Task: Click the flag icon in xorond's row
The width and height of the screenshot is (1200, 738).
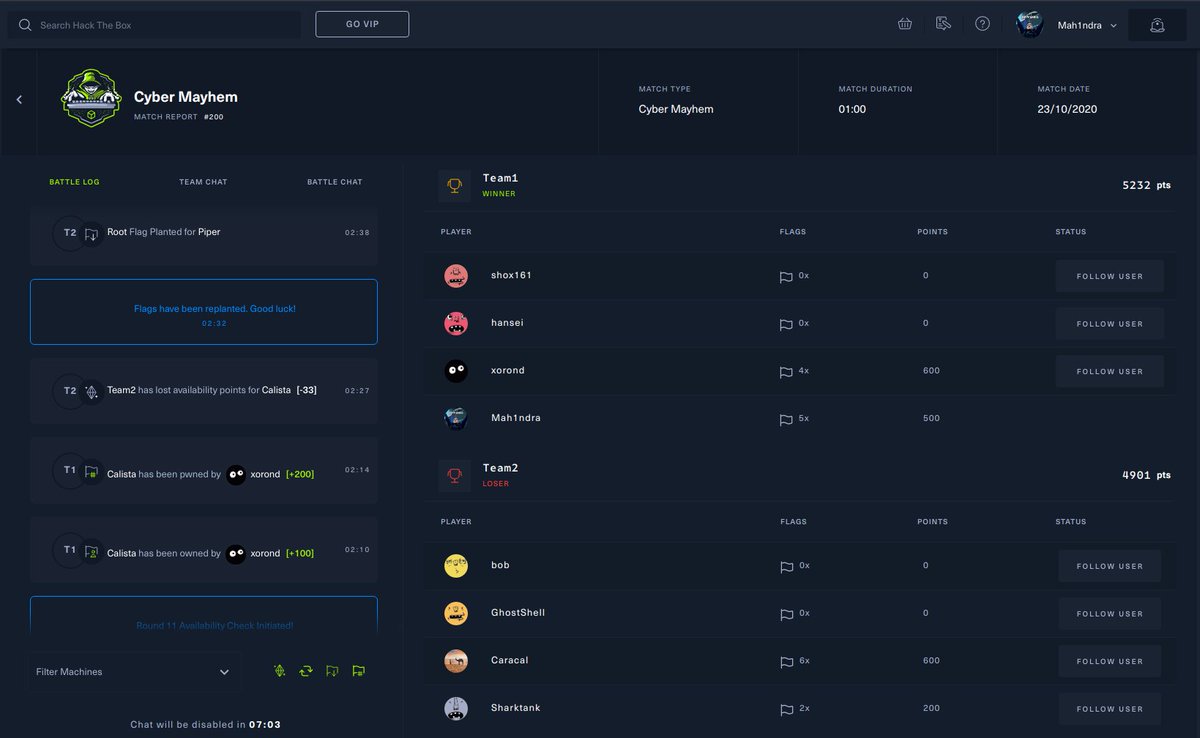Action: 786,371
